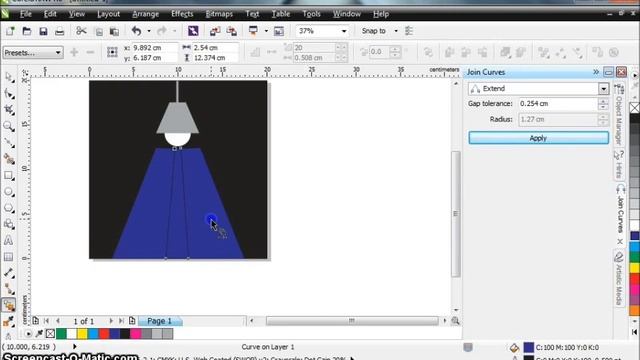Undo the last action

[136, 31]
